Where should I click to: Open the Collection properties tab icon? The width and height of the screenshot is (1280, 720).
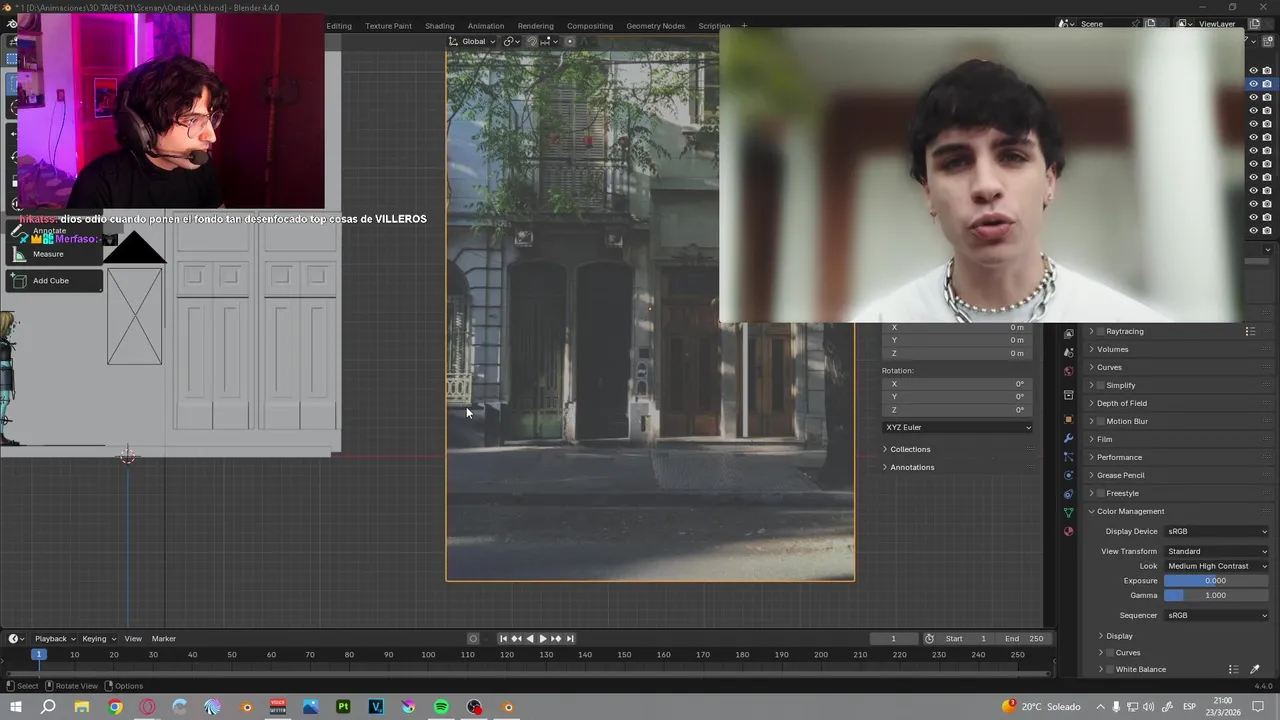coord(1068,395)
